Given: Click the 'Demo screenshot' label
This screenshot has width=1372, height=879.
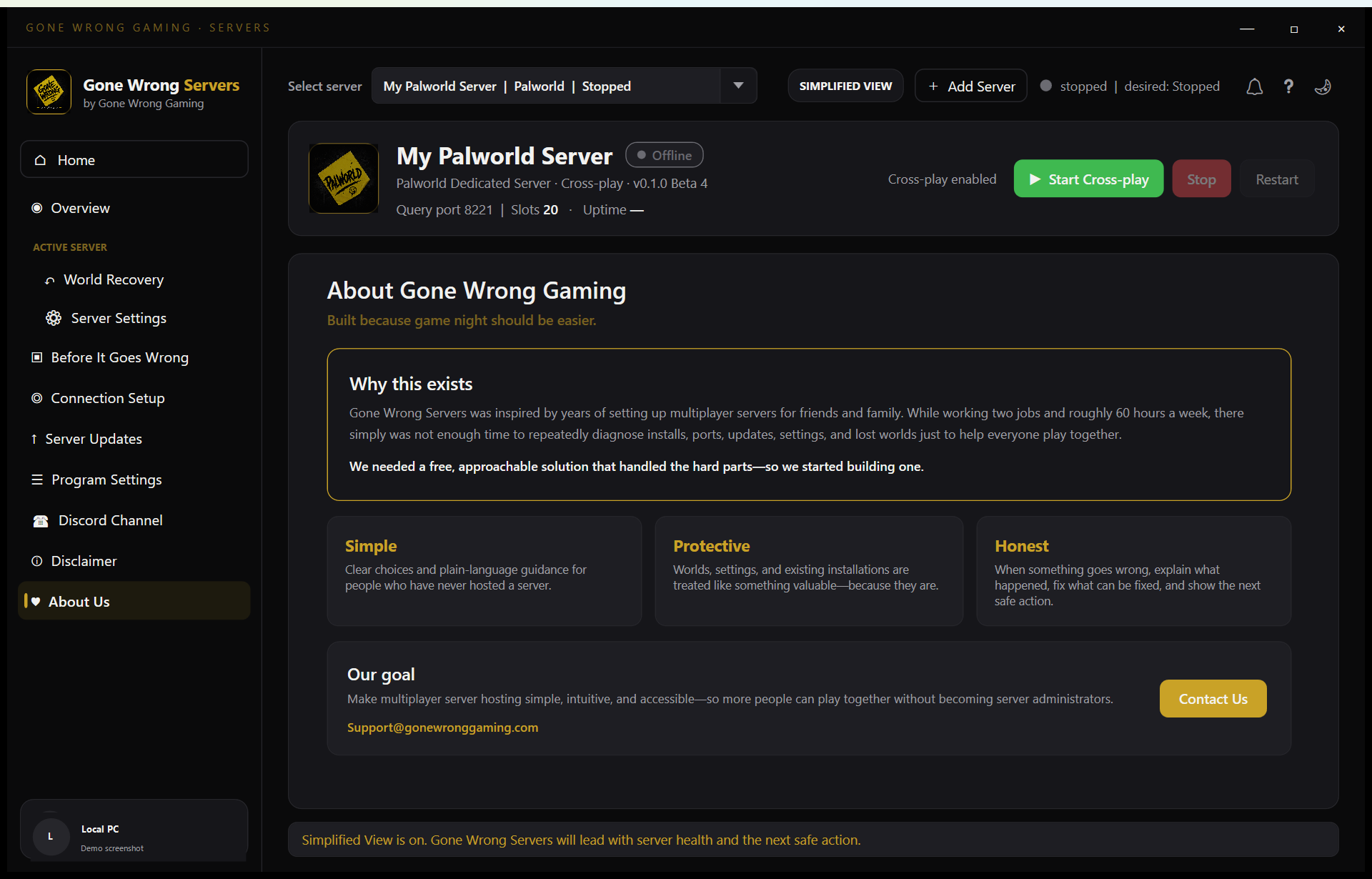Looking at the screenshot, I should pos(112,848).
